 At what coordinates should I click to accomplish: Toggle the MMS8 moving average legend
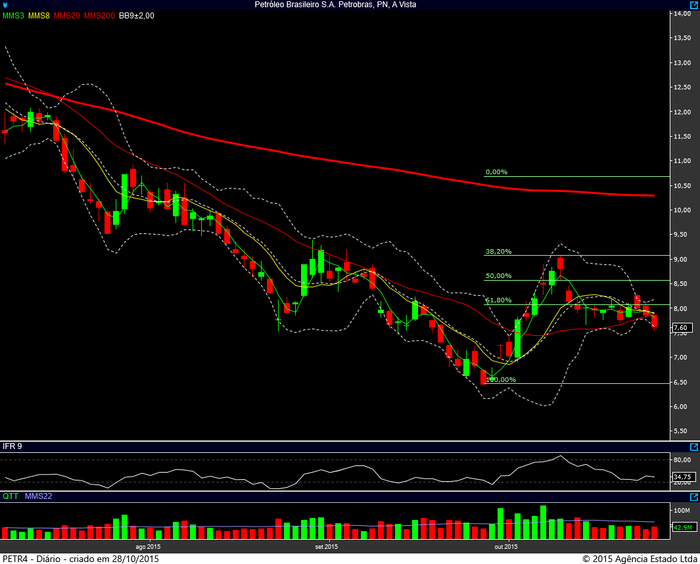[40, 17]
